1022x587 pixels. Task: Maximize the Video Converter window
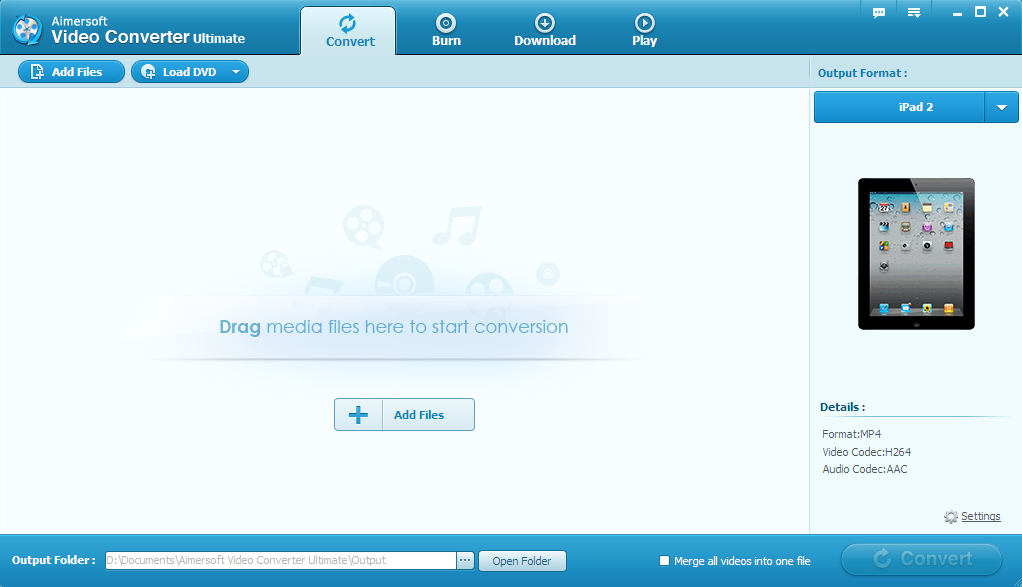tap(980, 12)
